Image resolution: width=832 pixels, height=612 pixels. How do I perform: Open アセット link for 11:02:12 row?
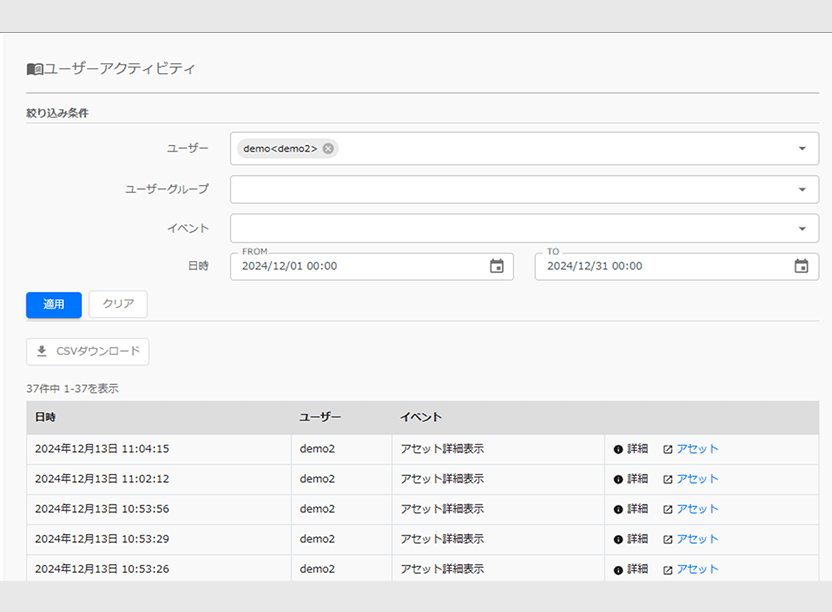pos(697,479)
